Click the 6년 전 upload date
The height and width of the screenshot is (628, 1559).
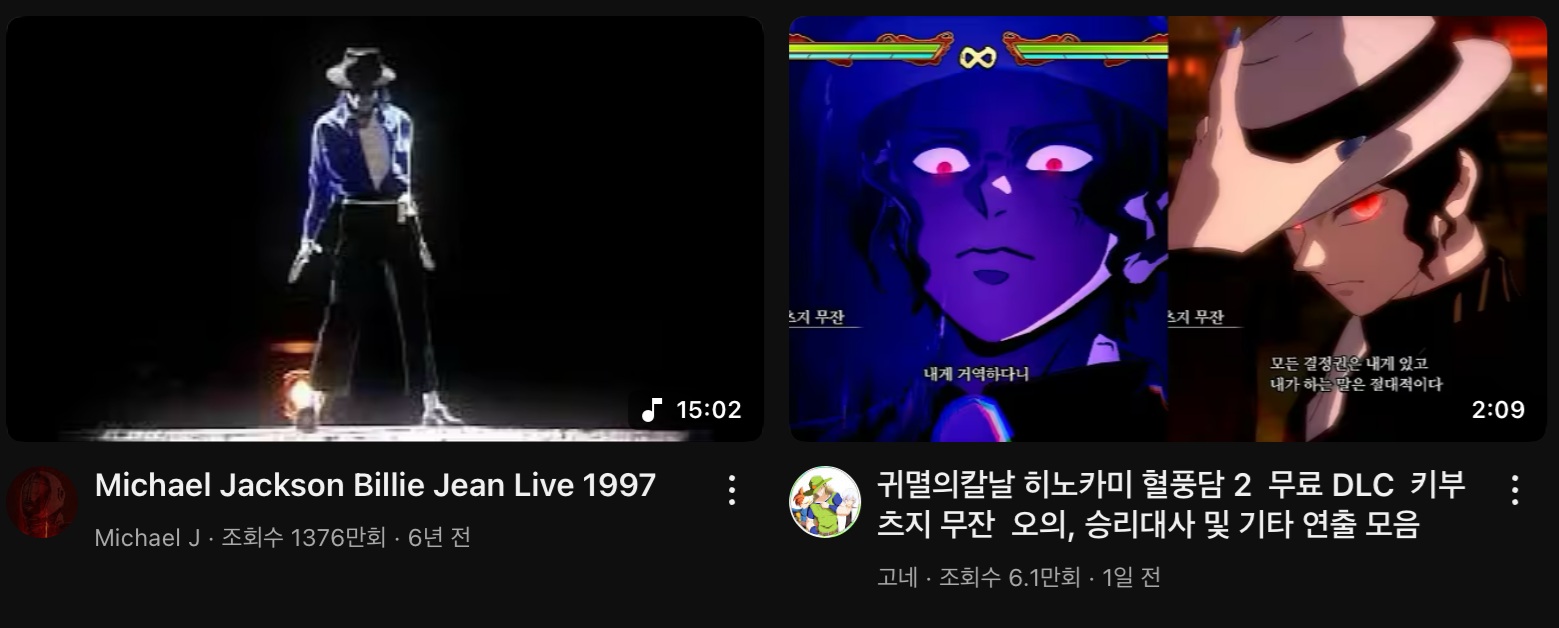pyautogui.click(x=439, y=538)
